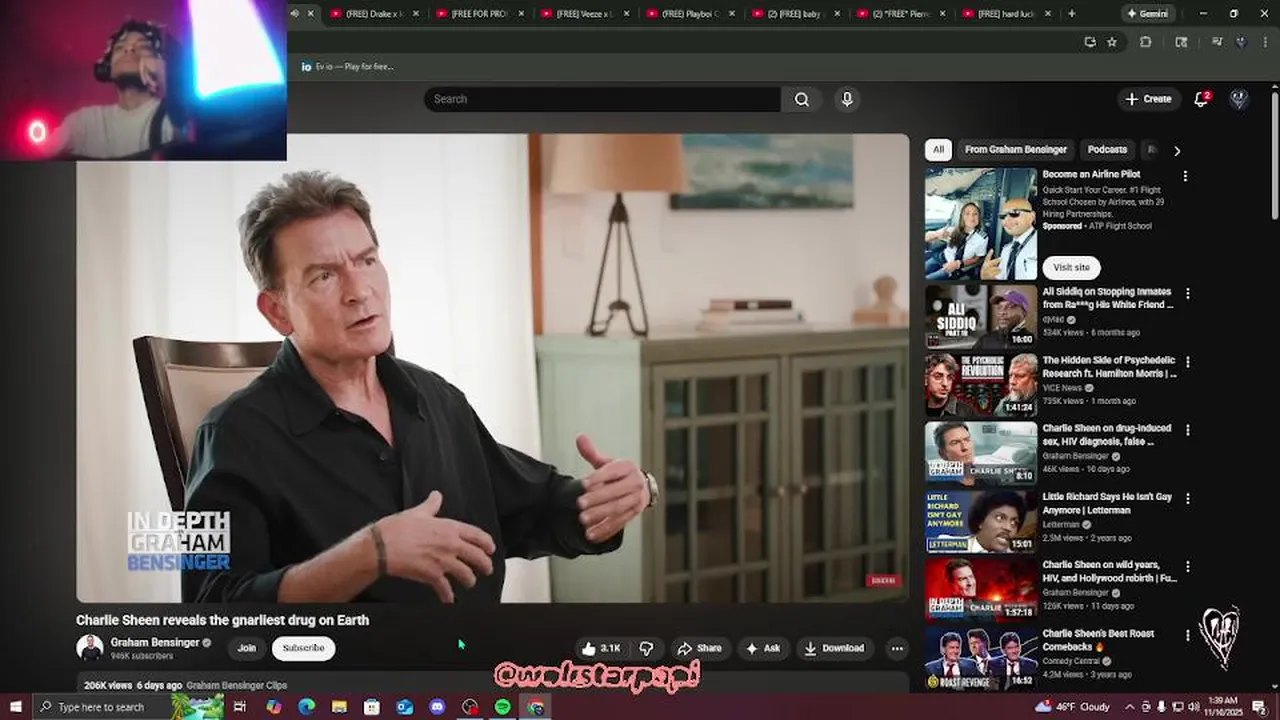Click Graham Bensinger channel avatar
1280x720 pixels.
click(90, 648)
